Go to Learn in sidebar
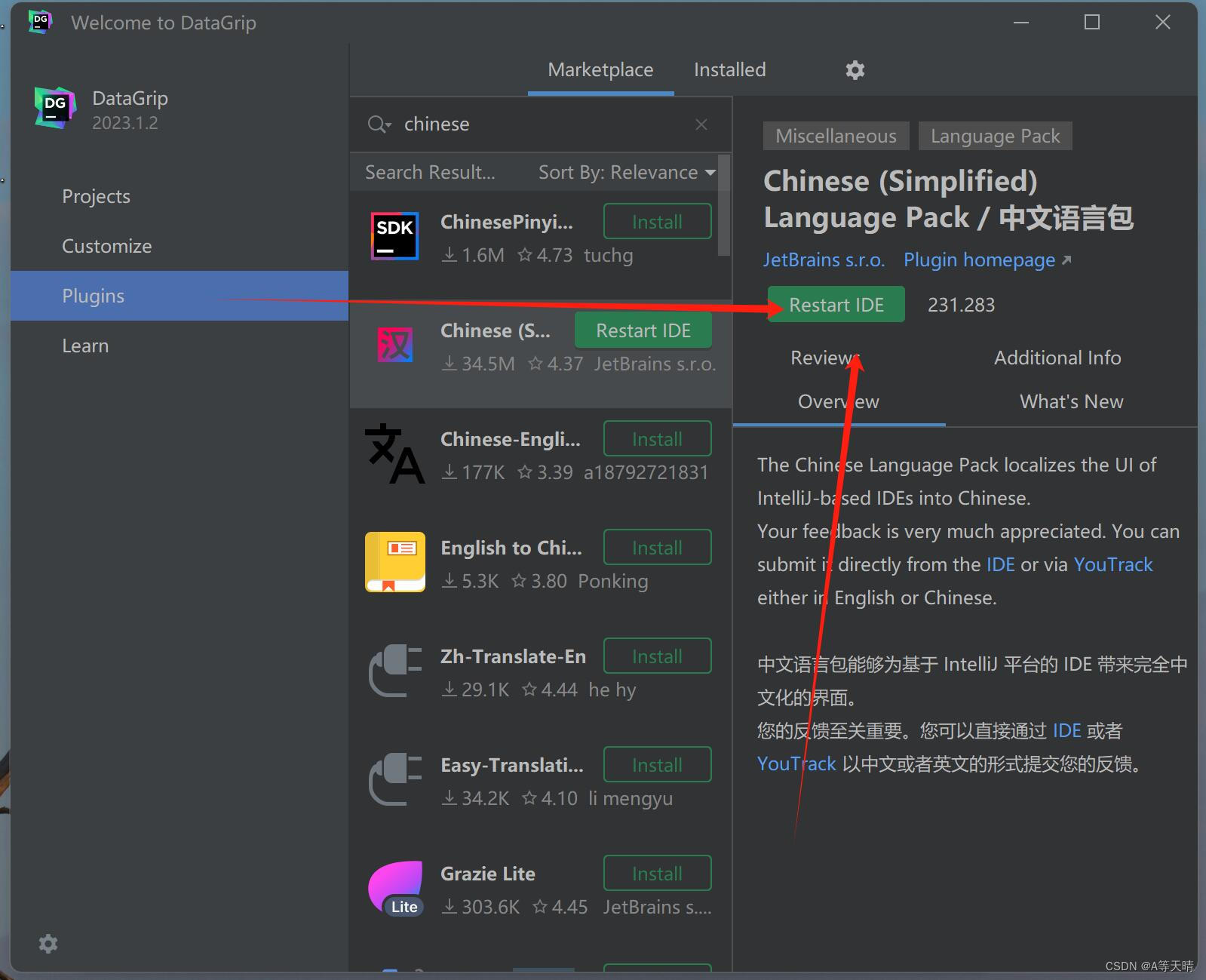 180,346
